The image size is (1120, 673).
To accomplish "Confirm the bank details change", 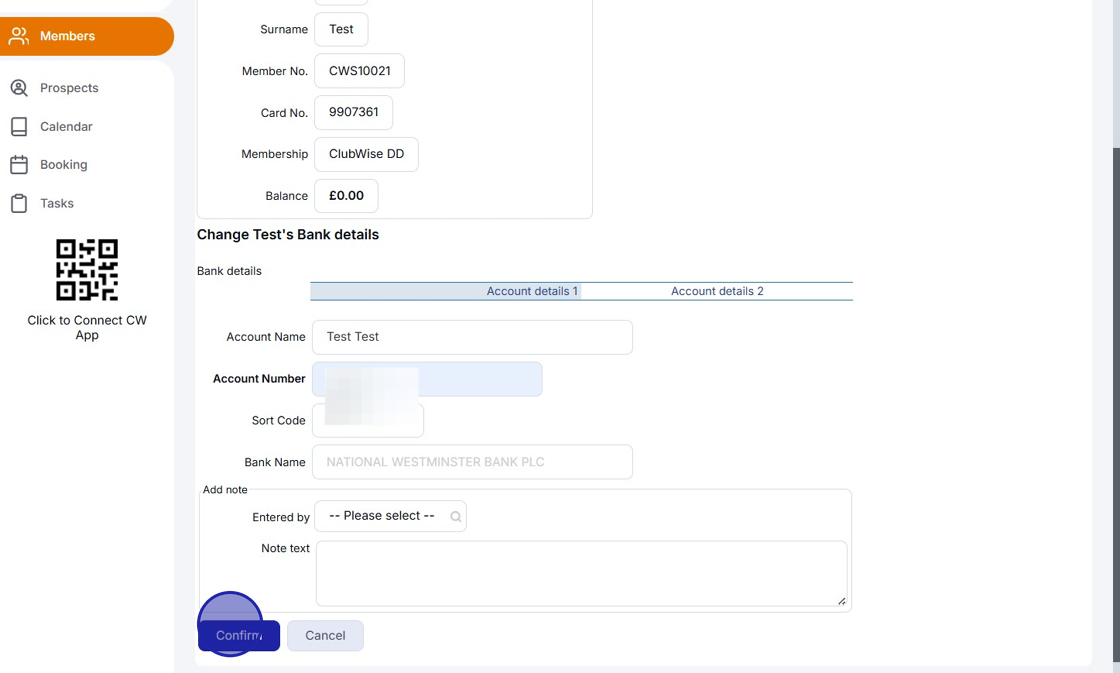I will click(239, 636).
